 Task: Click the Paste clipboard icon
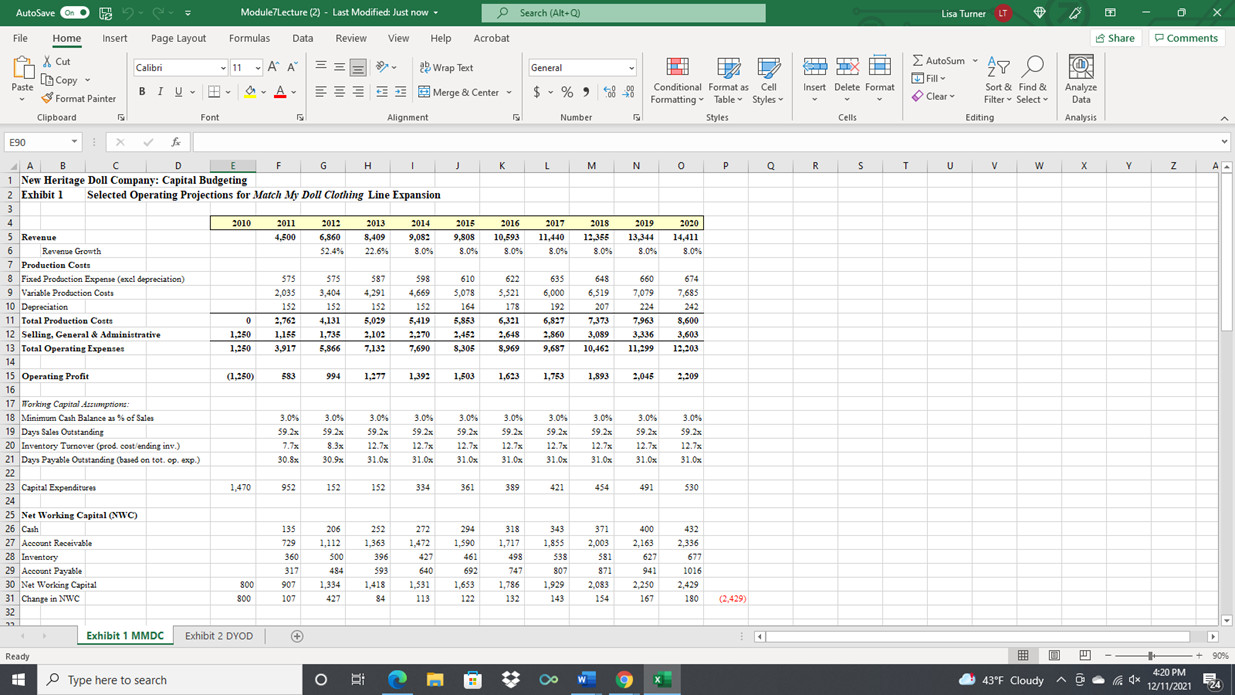click(22, 68)
